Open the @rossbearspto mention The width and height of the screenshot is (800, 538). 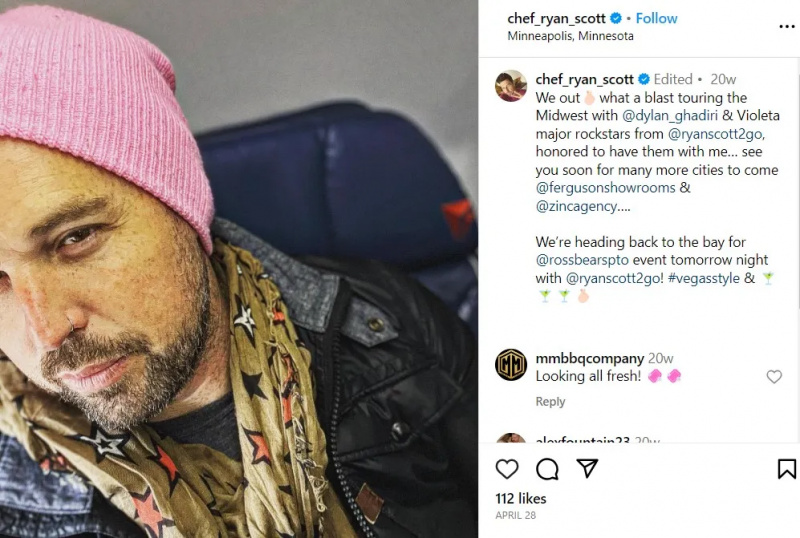click(582, 260)
